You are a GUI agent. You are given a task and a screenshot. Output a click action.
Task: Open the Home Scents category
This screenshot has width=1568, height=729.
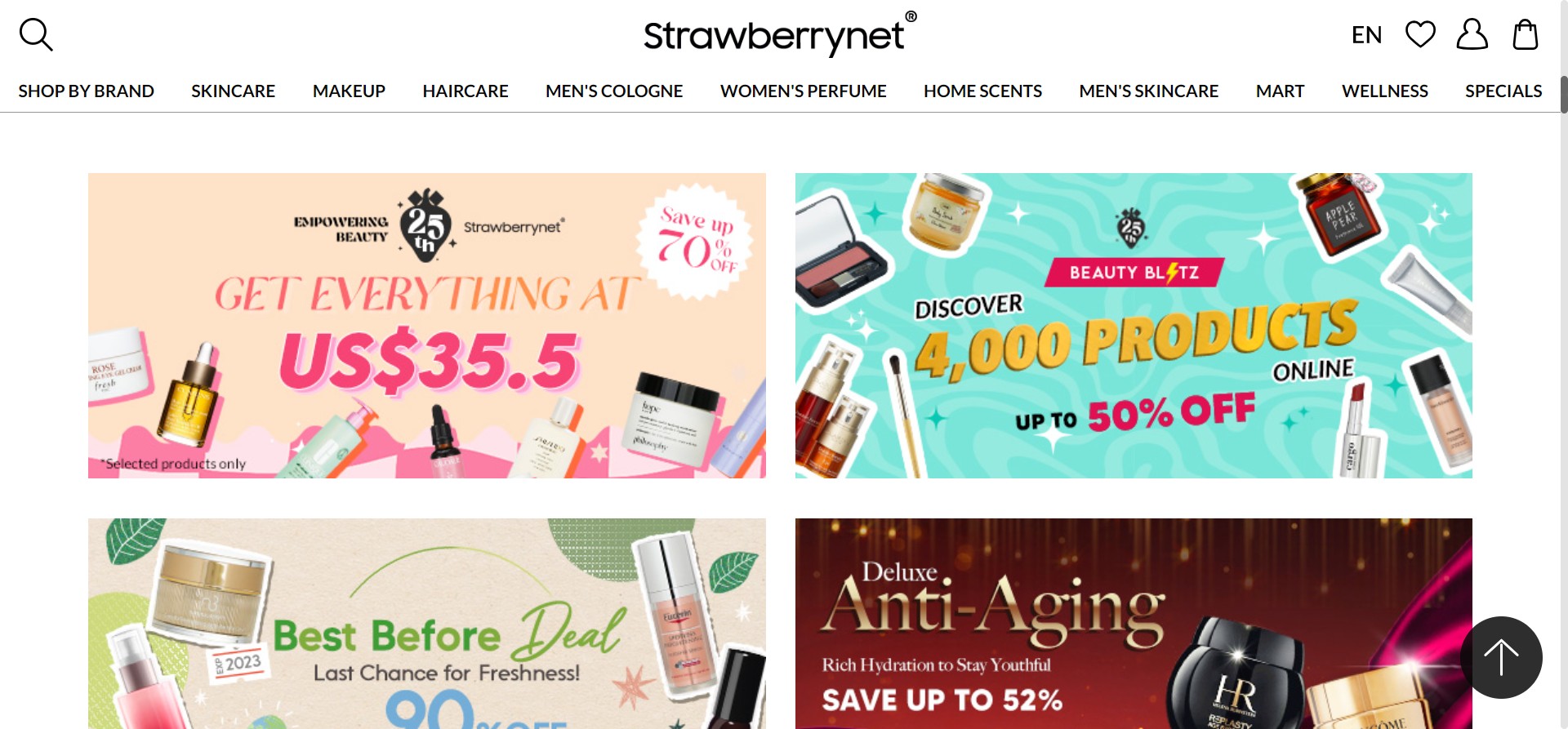click(982, 91)
